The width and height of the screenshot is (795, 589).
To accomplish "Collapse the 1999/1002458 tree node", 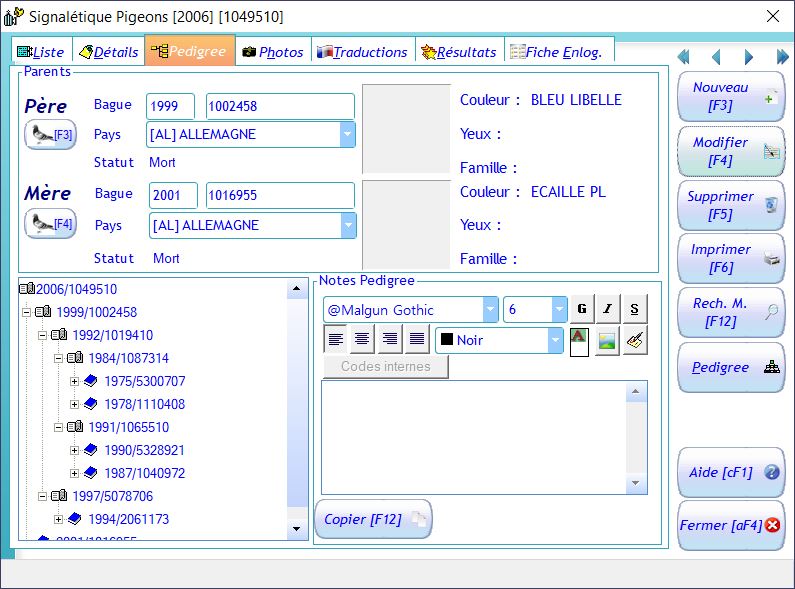I will pos(26,312).
